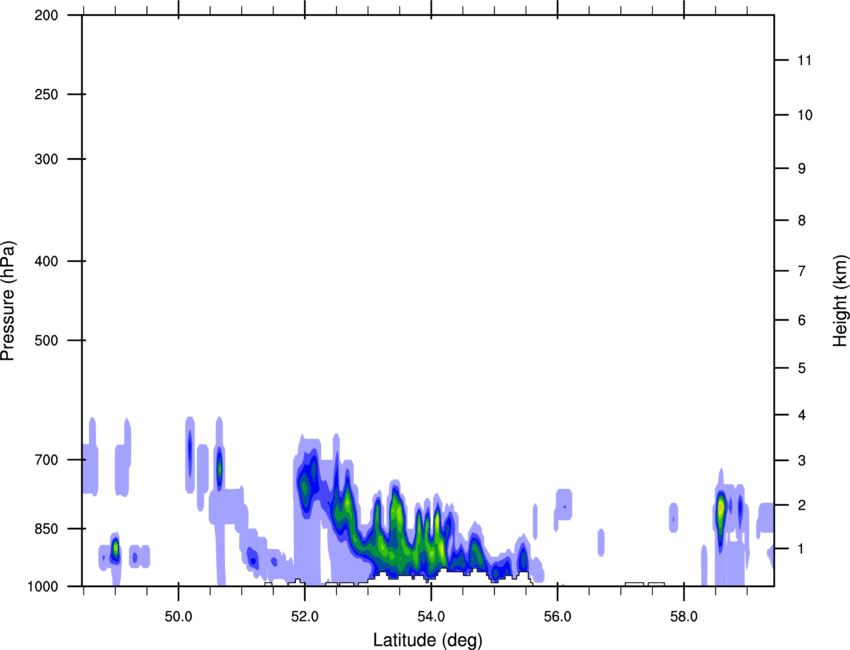Click the 5 km height label
Screen dimensions: 850x650
click(802, 368)
